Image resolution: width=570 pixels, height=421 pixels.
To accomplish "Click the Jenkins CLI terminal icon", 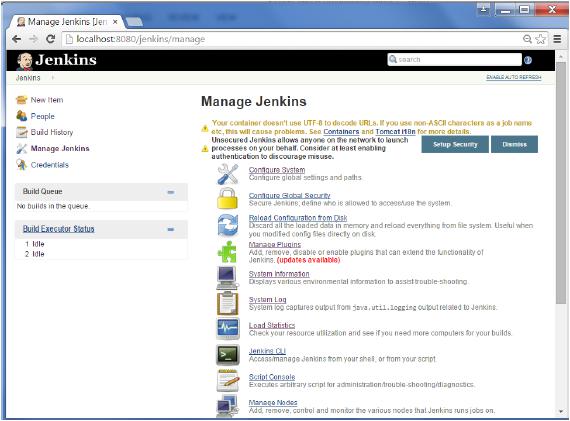I will tap(228, 354).
